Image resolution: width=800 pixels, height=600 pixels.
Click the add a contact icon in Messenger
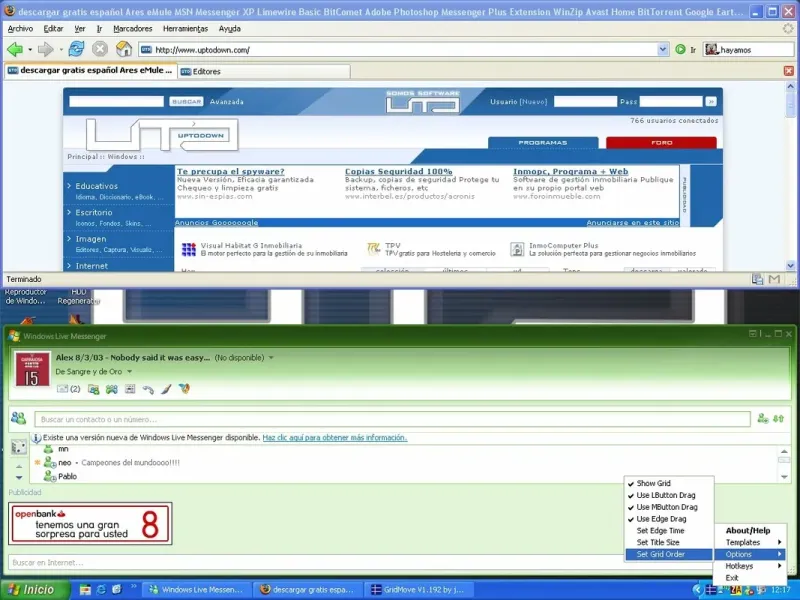763,418
